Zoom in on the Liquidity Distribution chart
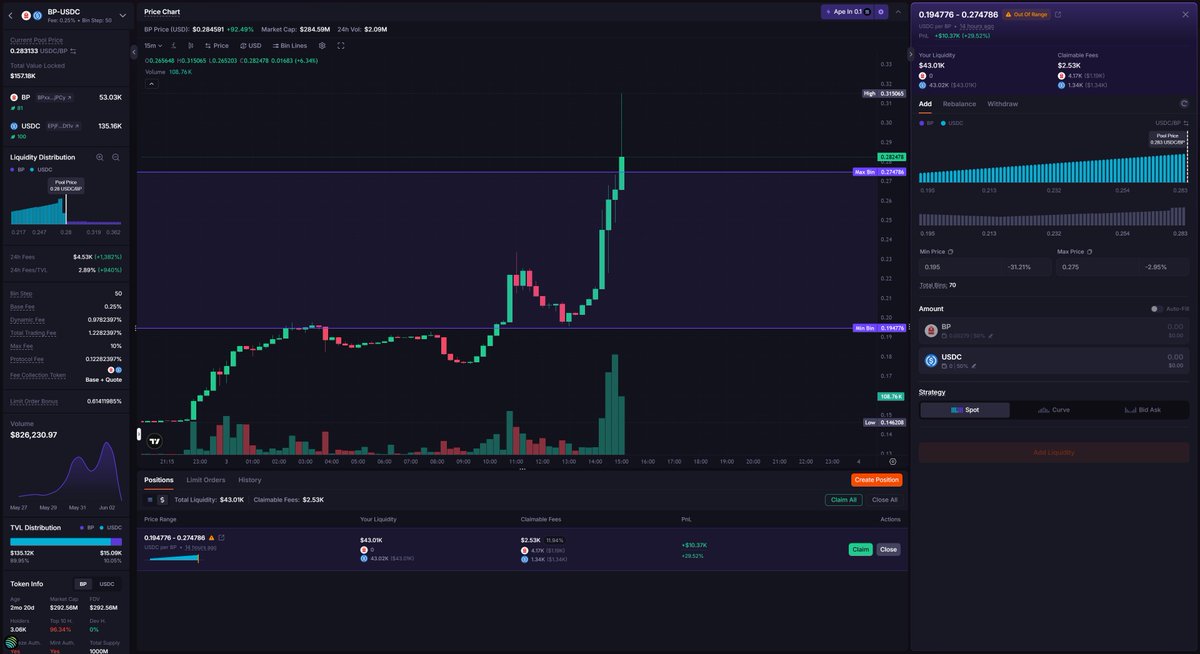 click(100, 157)
